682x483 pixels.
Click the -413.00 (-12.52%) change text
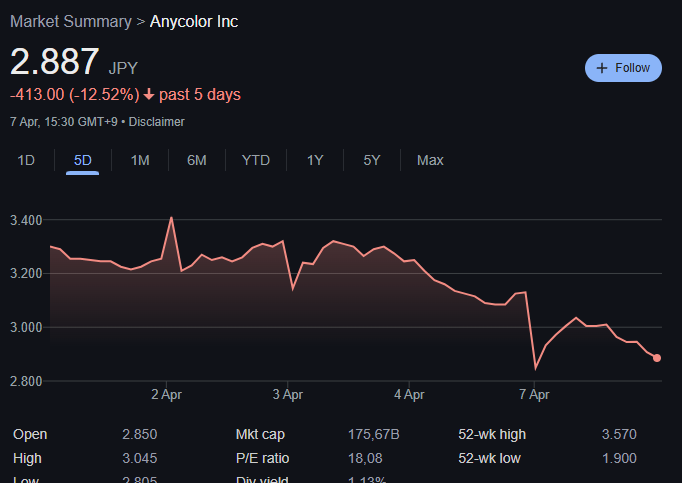click(75, 94)
